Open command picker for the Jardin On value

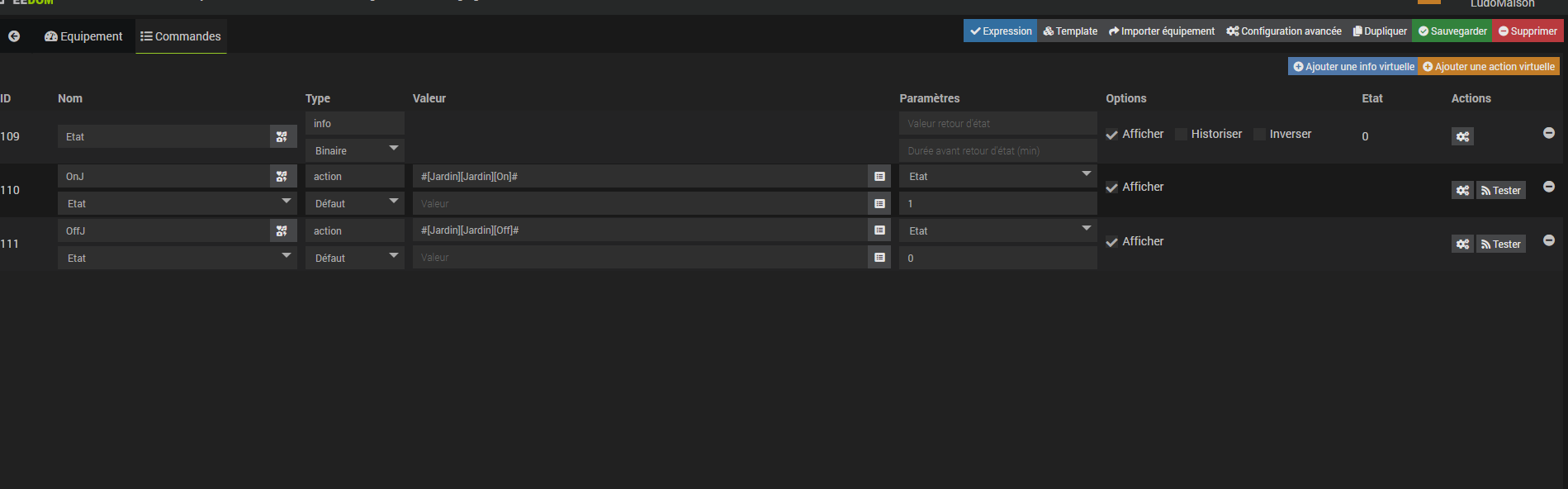coord(879,176)
